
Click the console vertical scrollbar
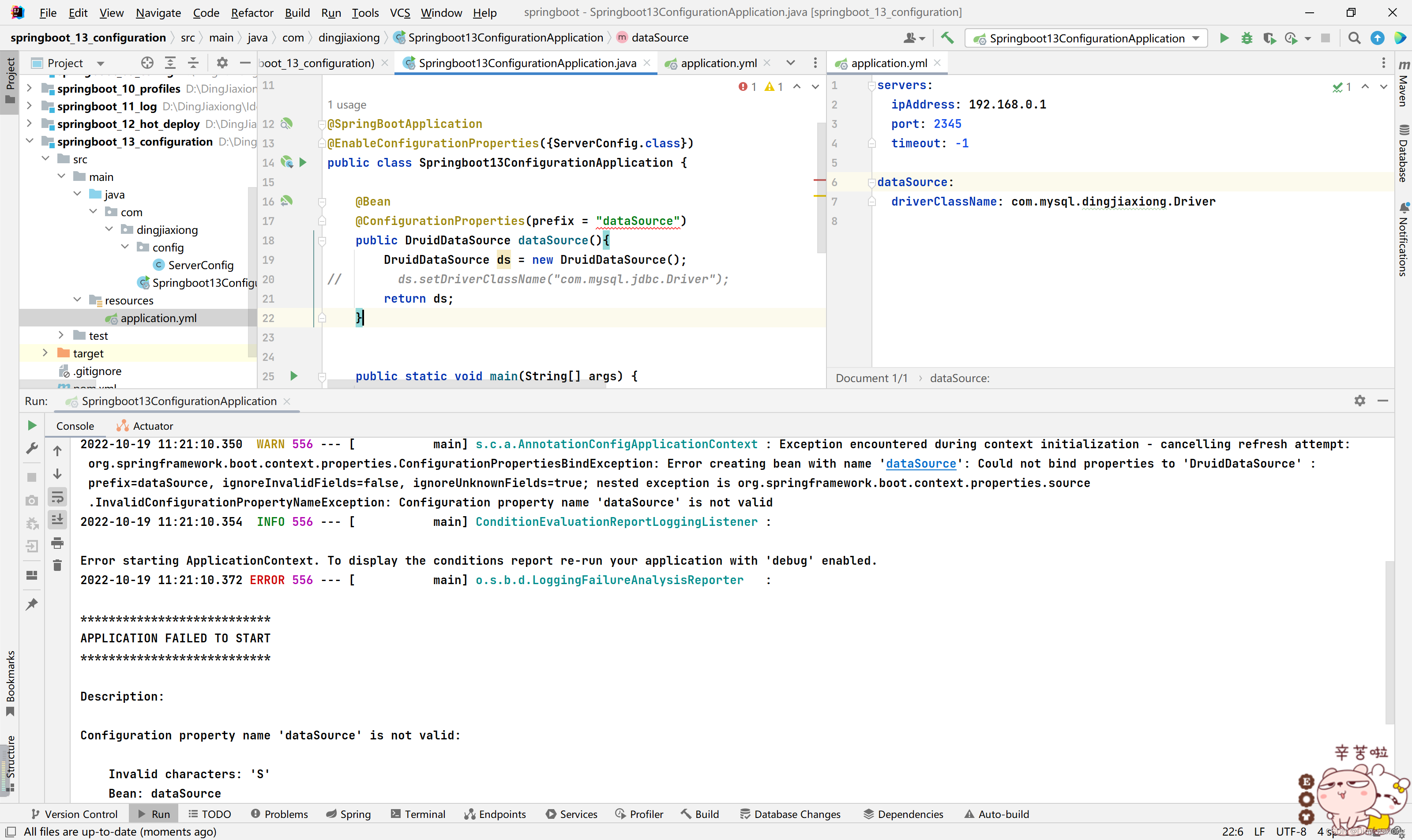pyautogui.click(x=1389, y=642)
